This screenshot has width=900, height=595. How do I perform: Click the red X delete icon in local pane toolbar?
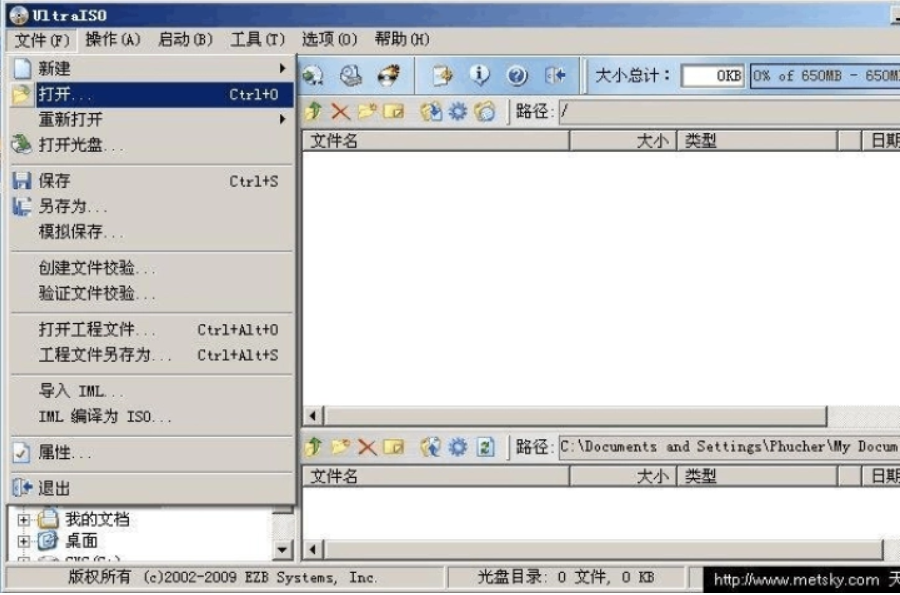(x=367, y=446)
